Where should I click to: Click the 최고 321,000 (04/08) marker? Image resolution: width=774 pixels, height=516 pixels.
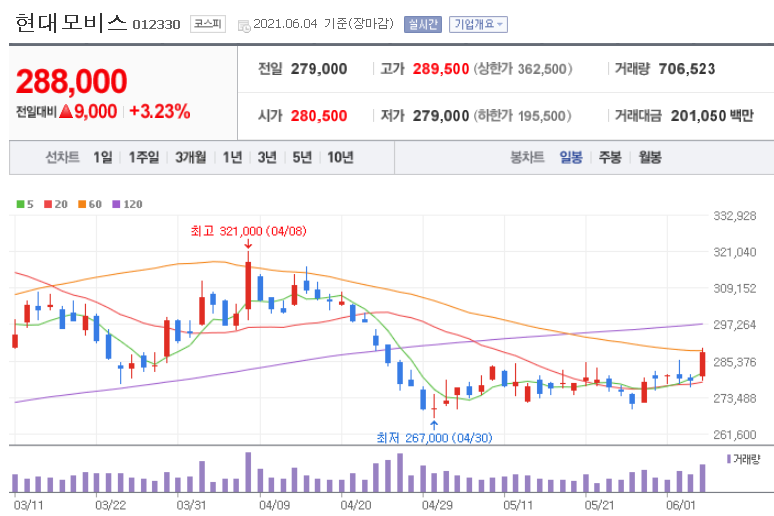coord(248,231)
